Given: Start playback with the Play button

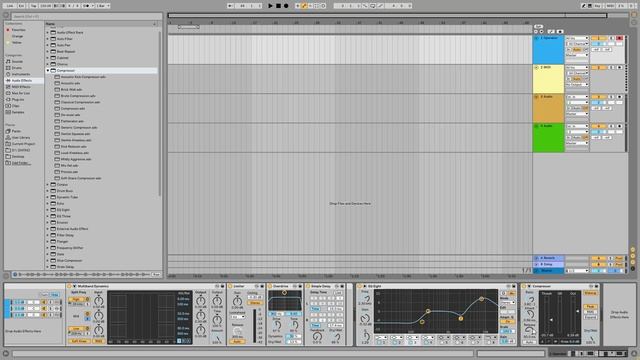Looking at the screenshot, I should coord(270,6).
